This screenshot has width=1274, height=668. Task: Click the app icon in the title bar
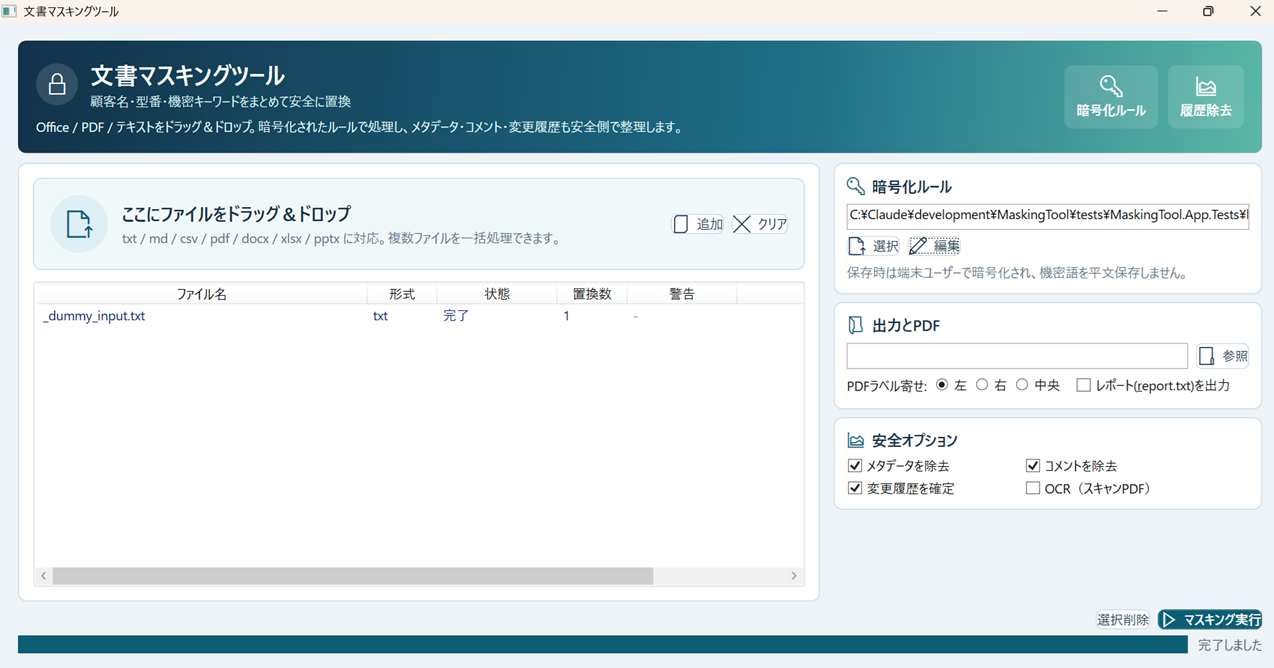(10, 12)
